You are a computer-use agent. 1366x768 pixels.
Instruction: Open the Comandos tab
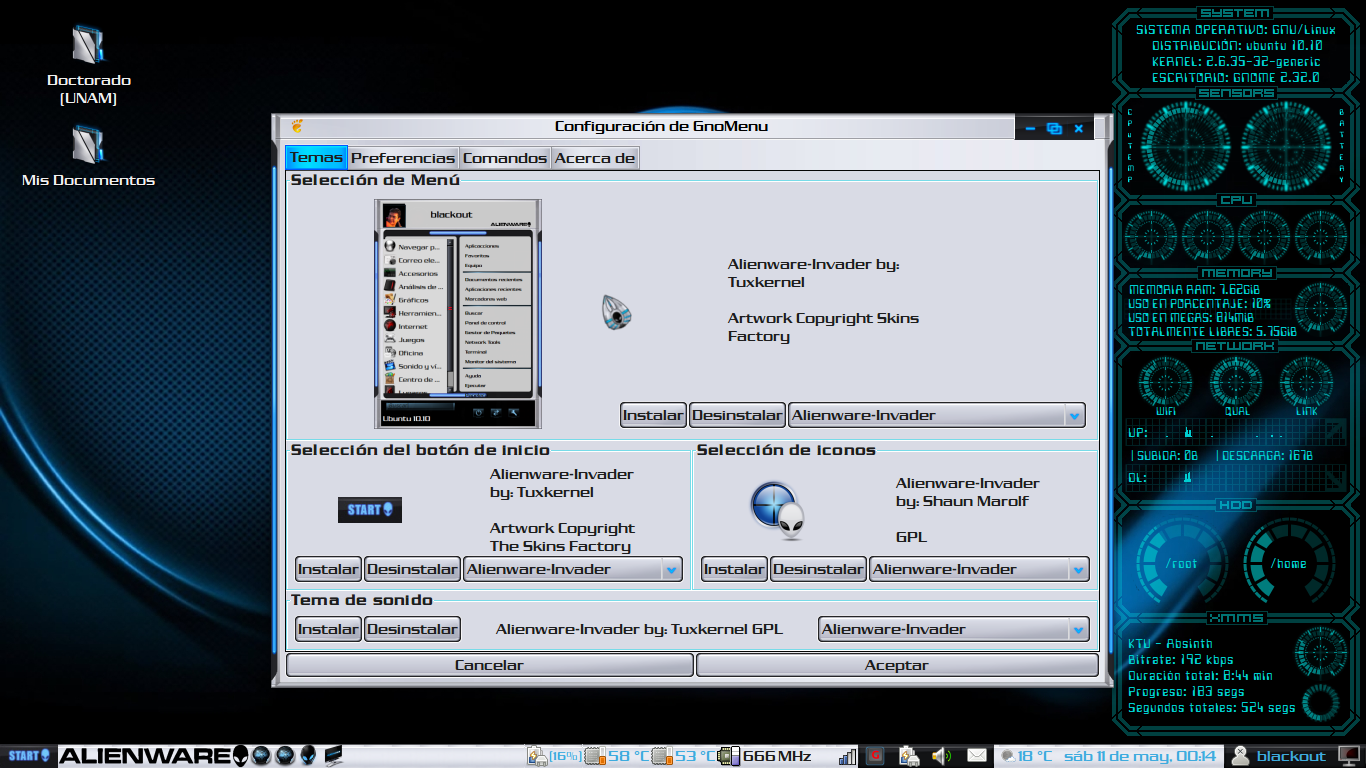[x=505, y=158]
